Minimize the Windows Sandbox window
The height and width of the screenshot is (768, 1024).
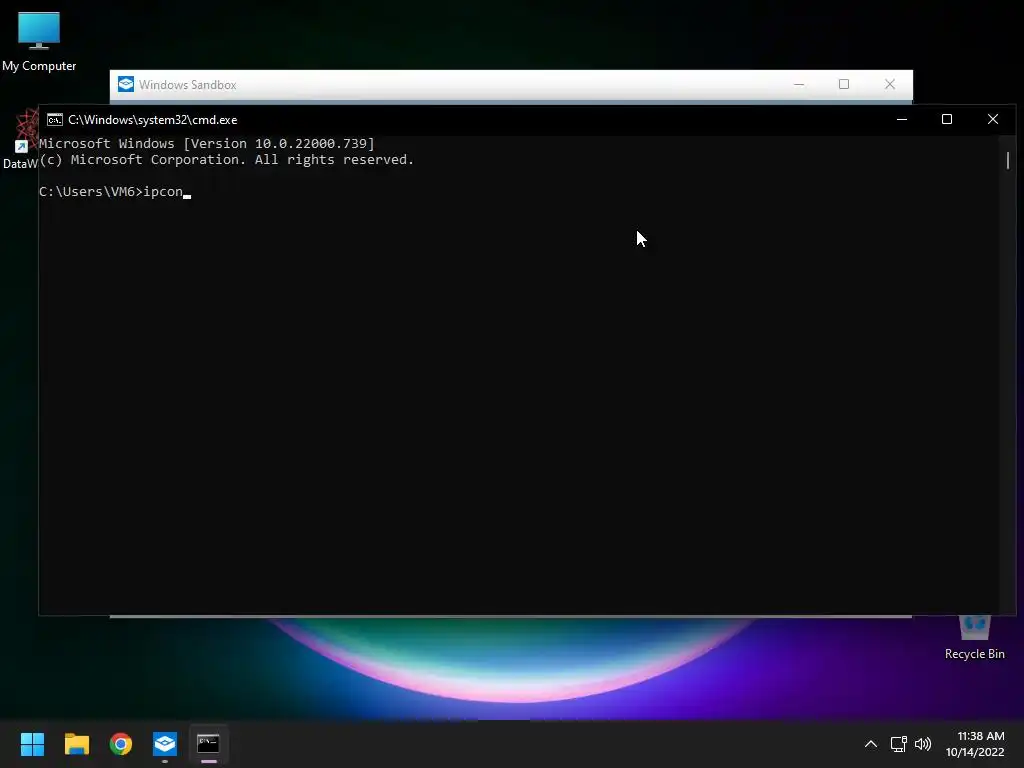[799, 84]
